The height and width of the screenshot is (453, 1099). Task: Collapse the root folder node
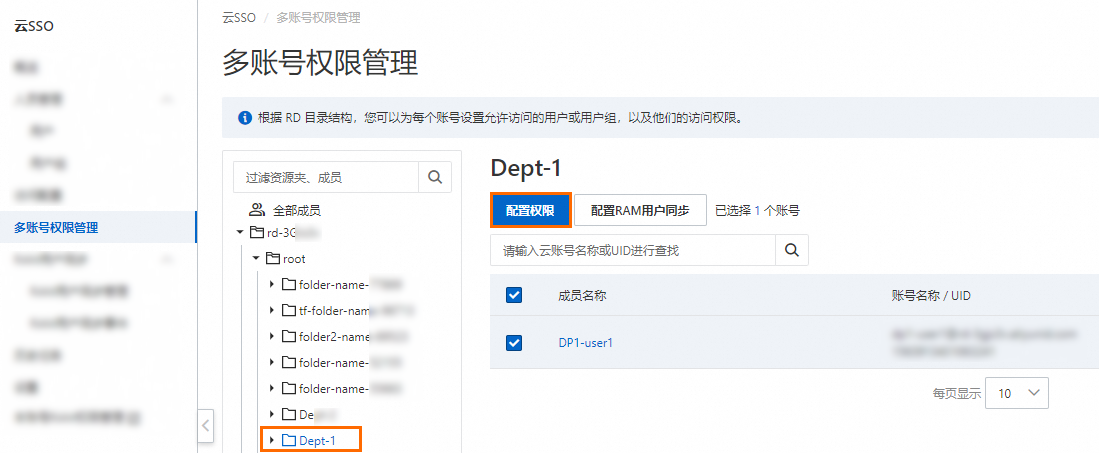click(x=256, y=259)
